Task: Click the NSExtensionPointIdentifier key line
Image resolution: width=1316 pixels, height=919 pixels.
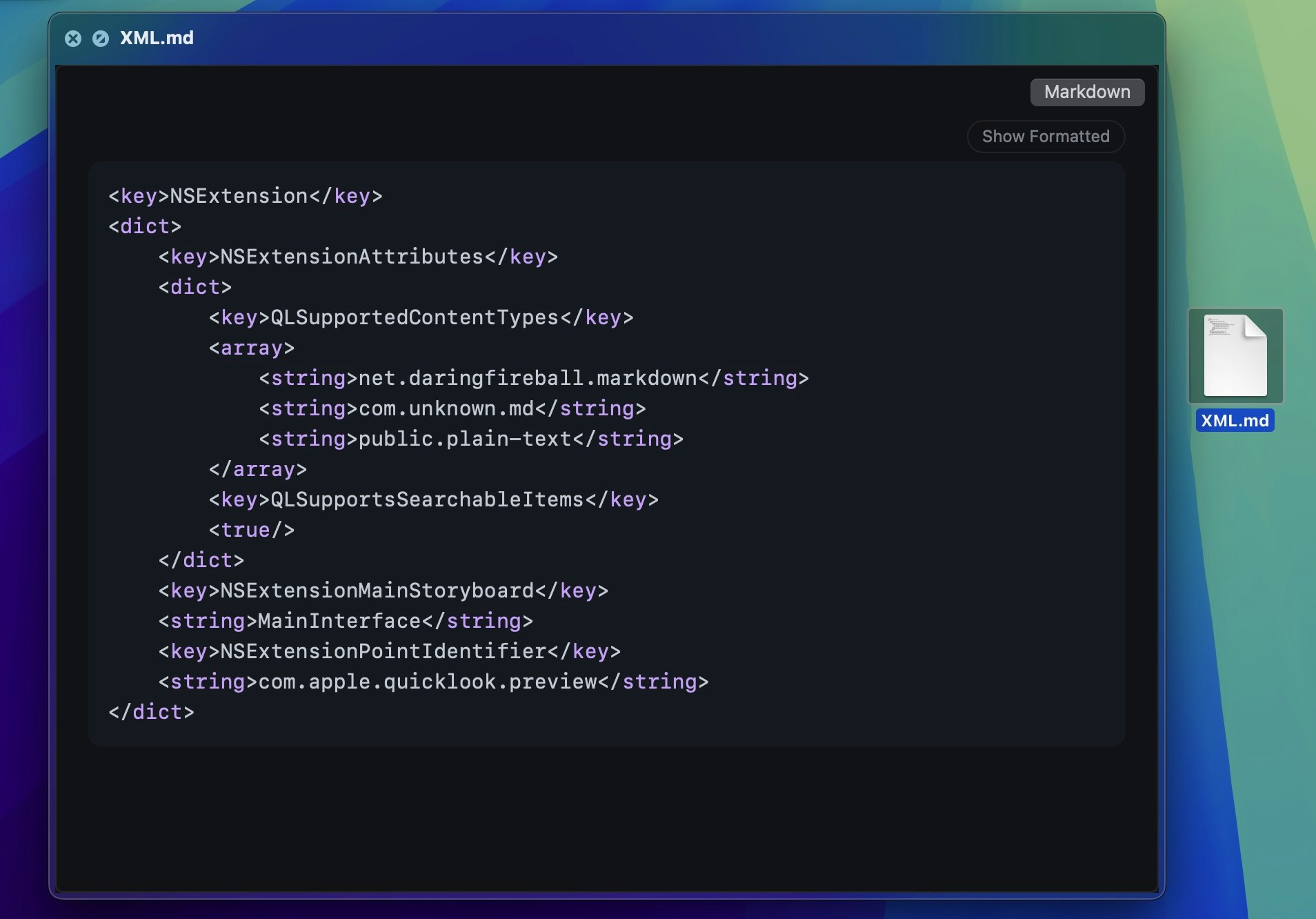Action: click(388, 651)
